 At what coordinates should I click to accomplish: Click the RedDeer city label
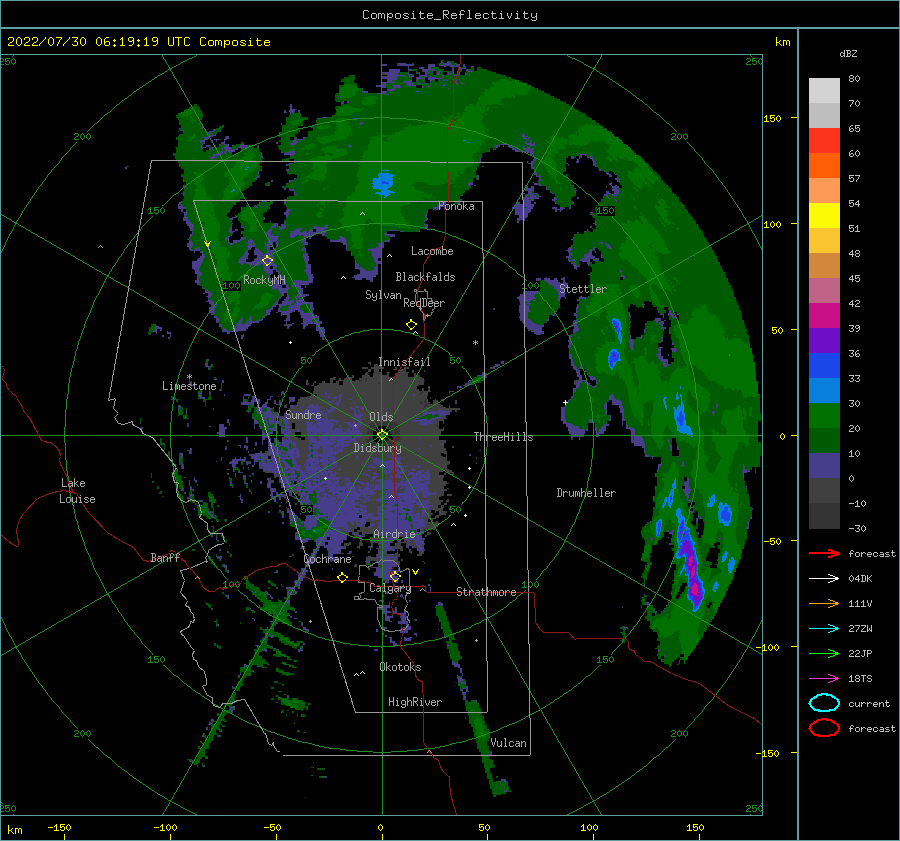pos(424,303)
